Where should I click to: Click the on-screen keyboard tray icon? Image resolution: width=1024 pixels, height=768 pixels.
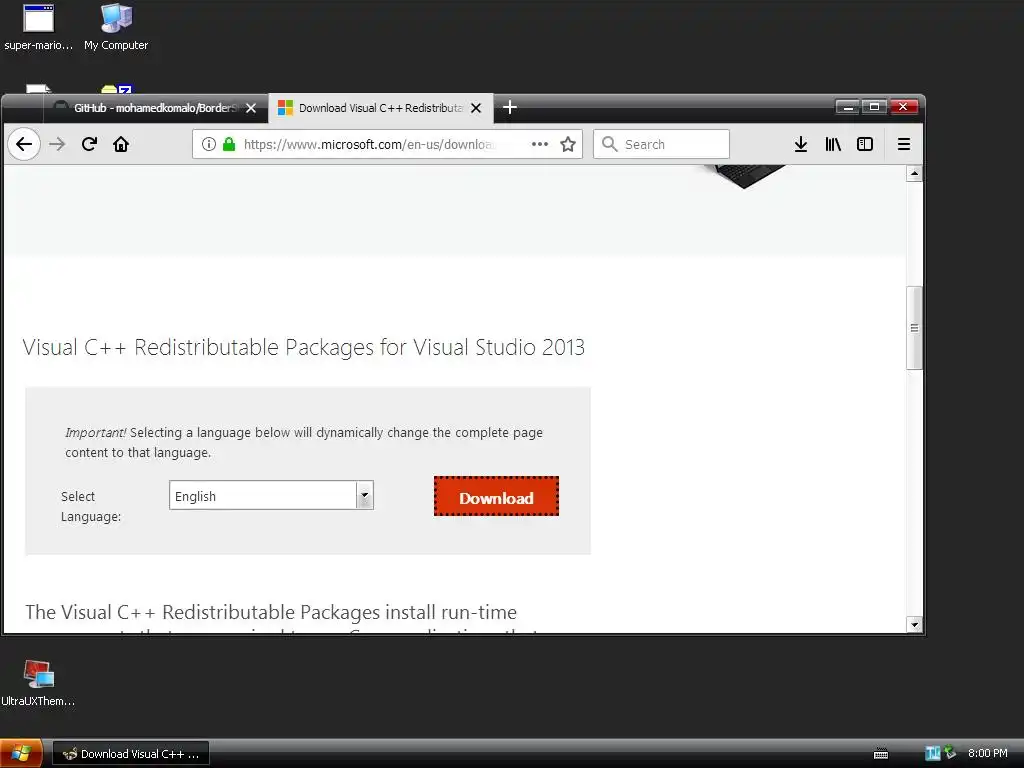coord(881,754)
